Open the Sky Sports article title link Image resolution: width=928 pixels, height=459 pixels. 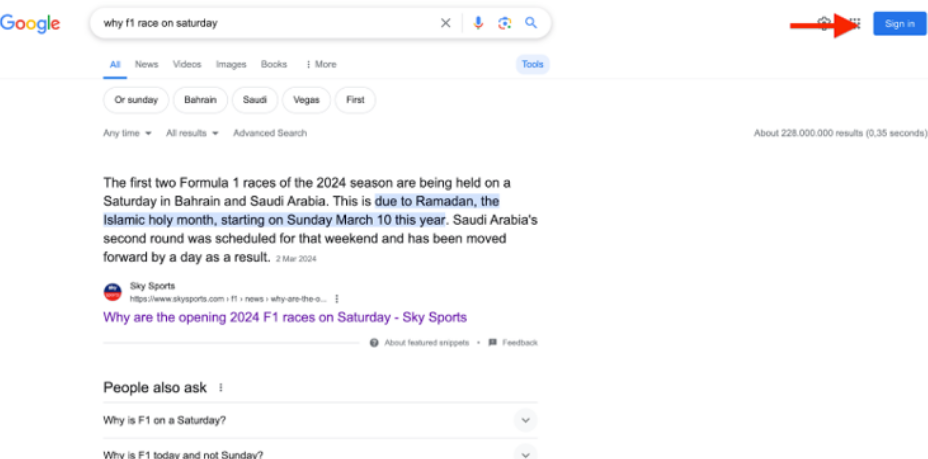click(285, 317)
